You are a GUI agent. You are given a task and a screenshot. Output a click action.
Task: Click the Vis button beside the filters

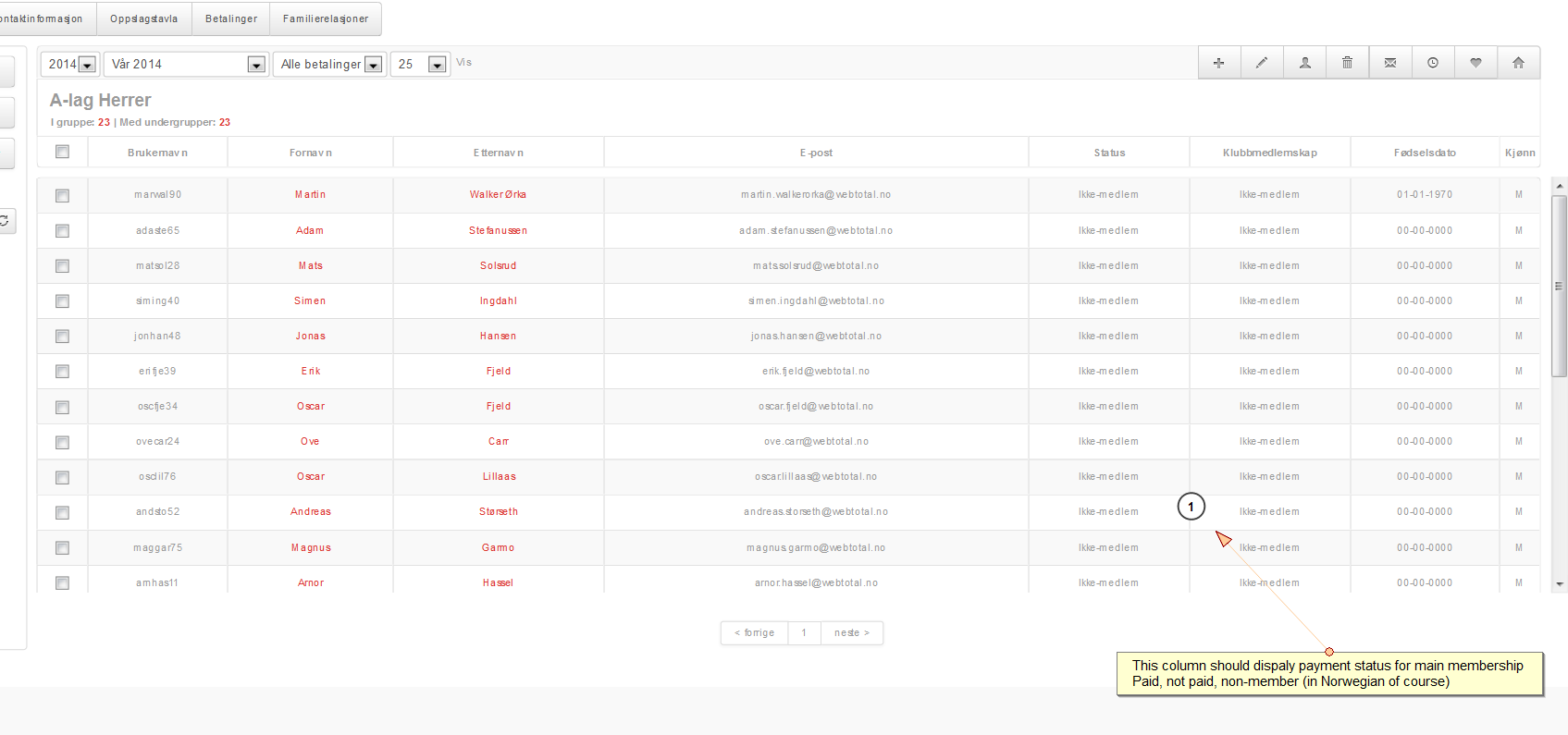tap(463, 63)
